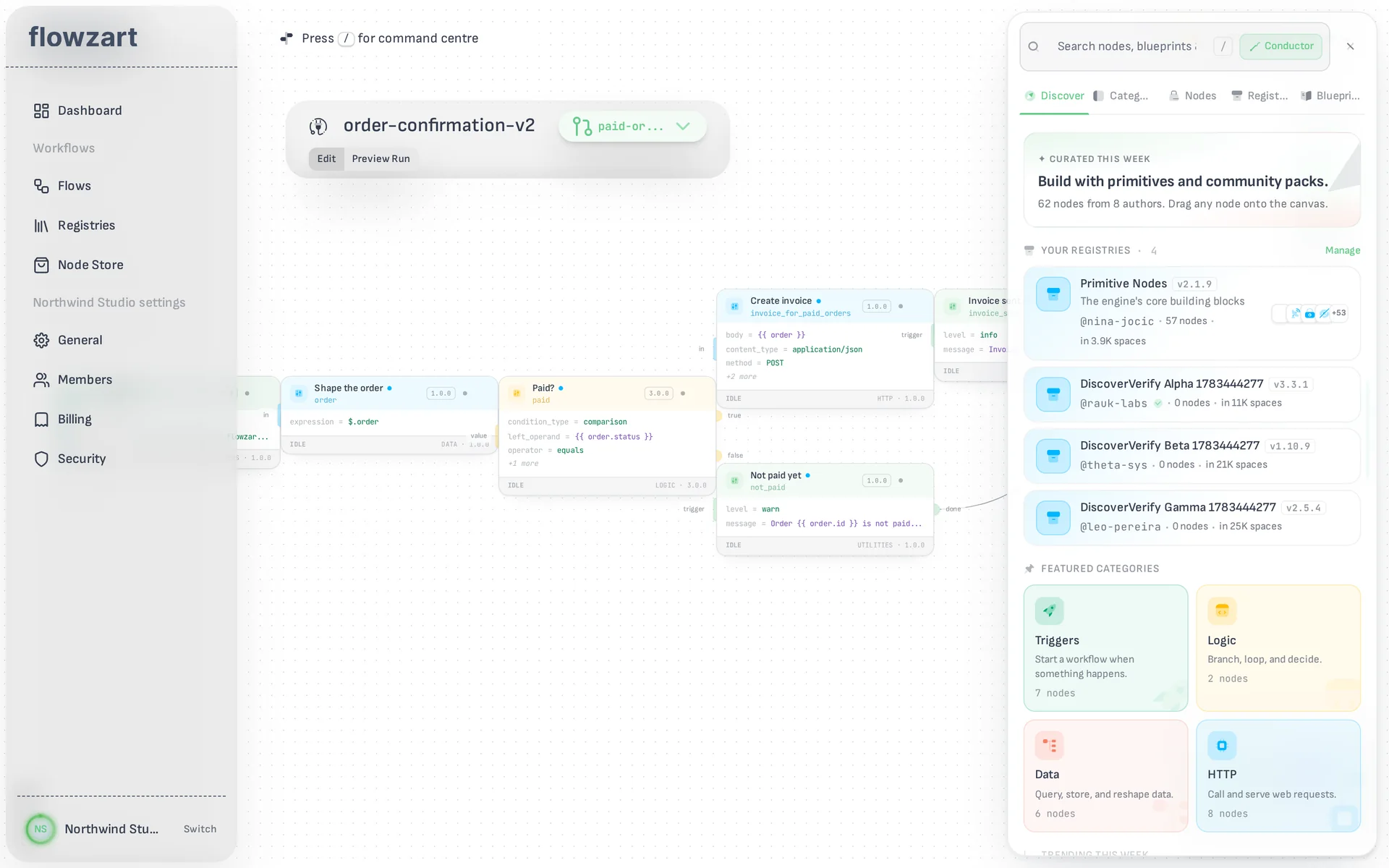Click the Logic category icon
The height and width of the screenshot is (868, 1389).
1222,611
